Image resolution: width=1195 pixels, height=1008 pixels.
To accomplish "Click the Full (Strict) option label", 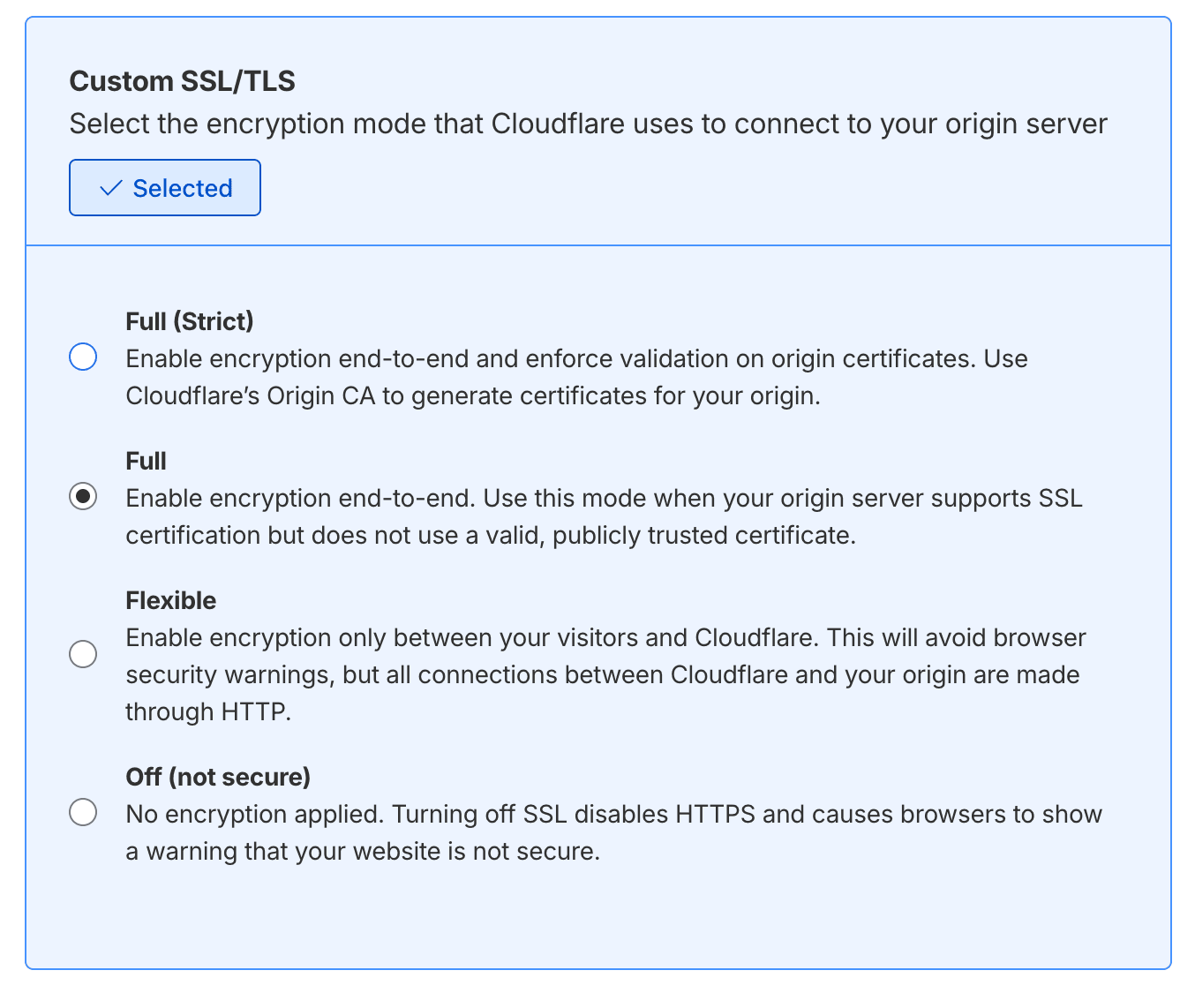I will pyautogui.click(x=190, y=321).
